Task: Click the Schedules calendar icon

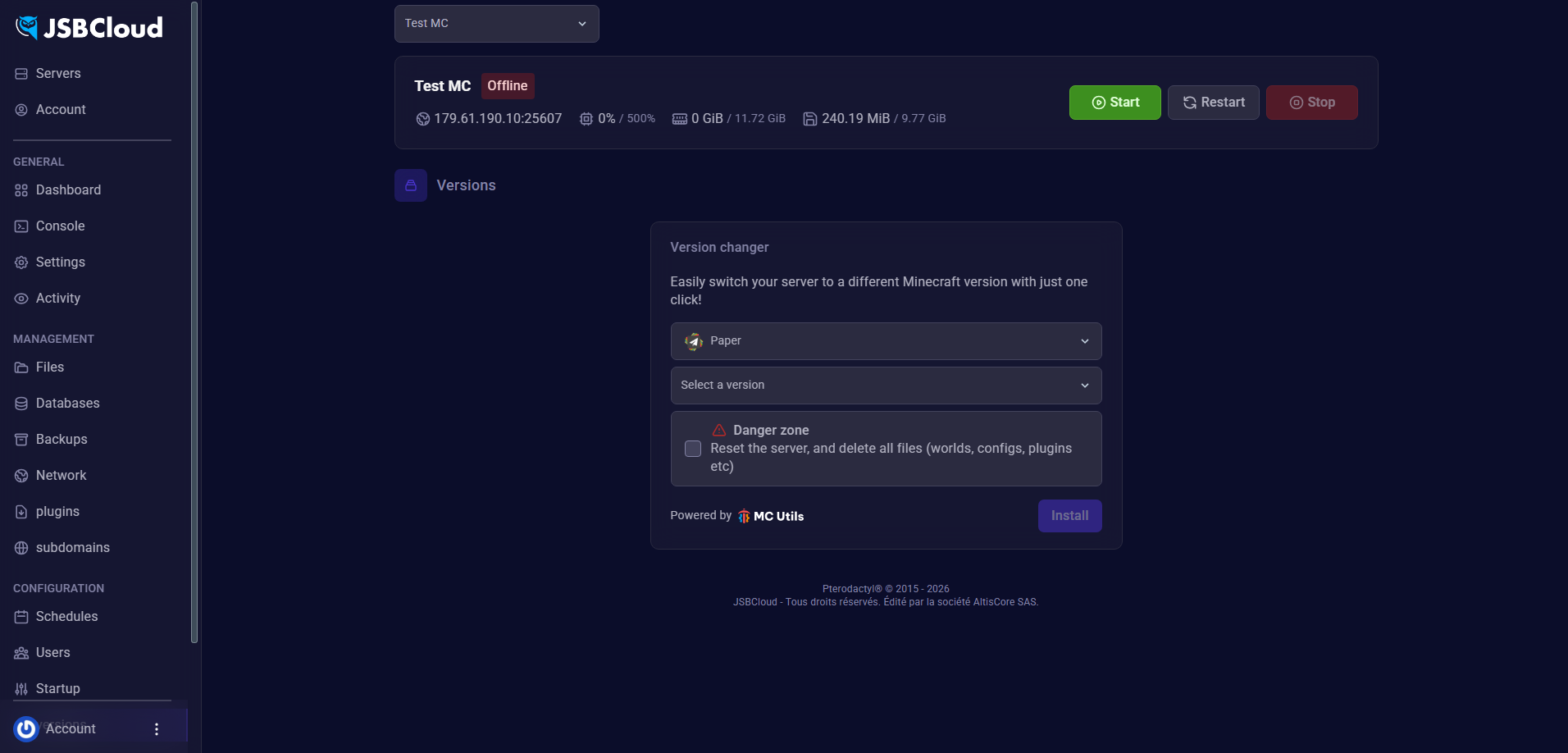Action: pos(21,617)
